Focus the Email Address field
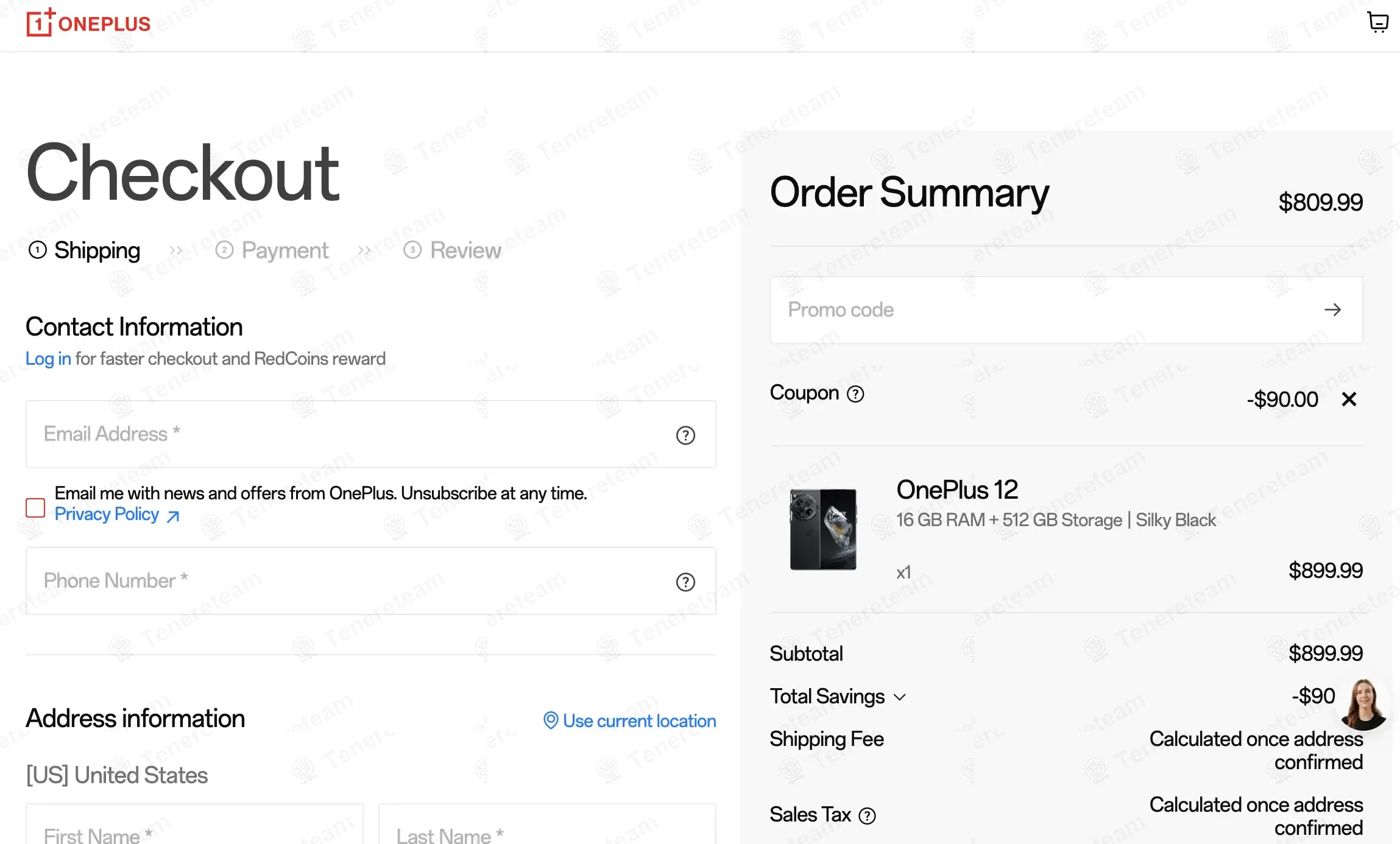 (x=347, y=434)
